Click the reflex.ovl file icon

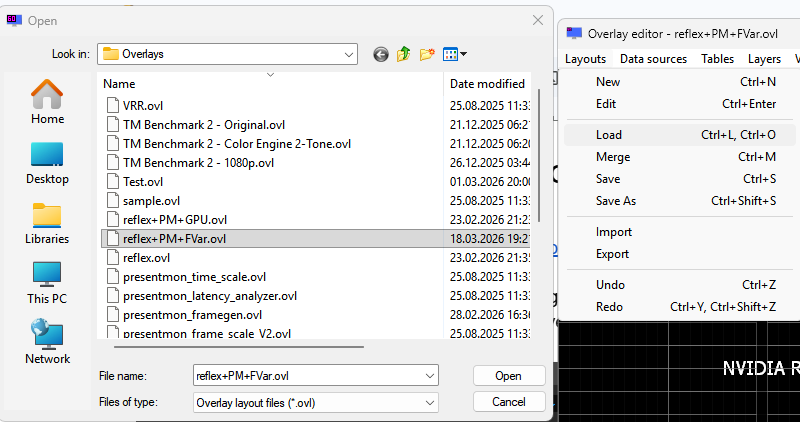click(112, 258)
